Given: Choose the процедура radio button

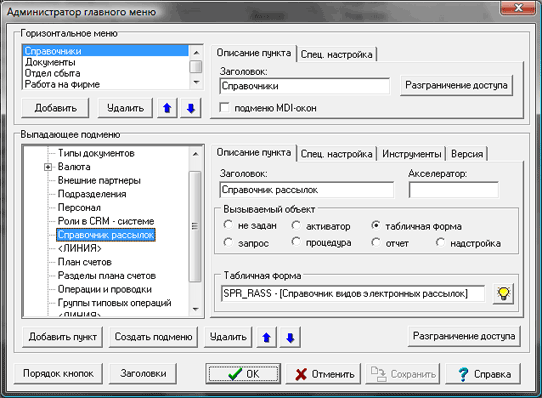Looking at the screenshot, I should [296, 242].
